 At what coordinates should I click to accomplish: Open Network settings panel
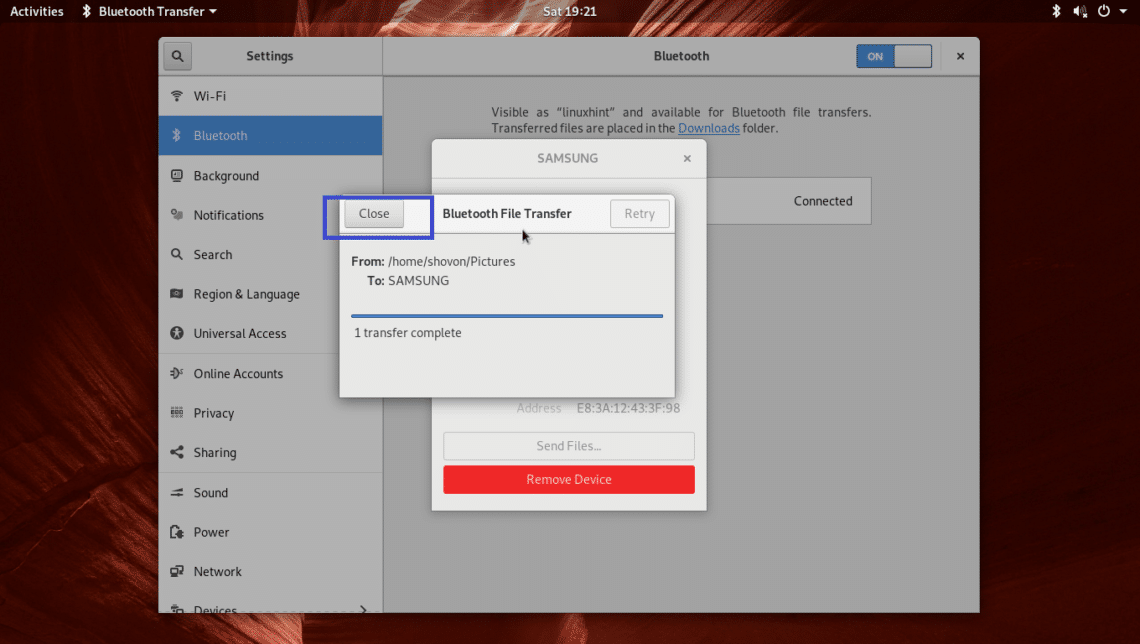(x=270, y=571)
